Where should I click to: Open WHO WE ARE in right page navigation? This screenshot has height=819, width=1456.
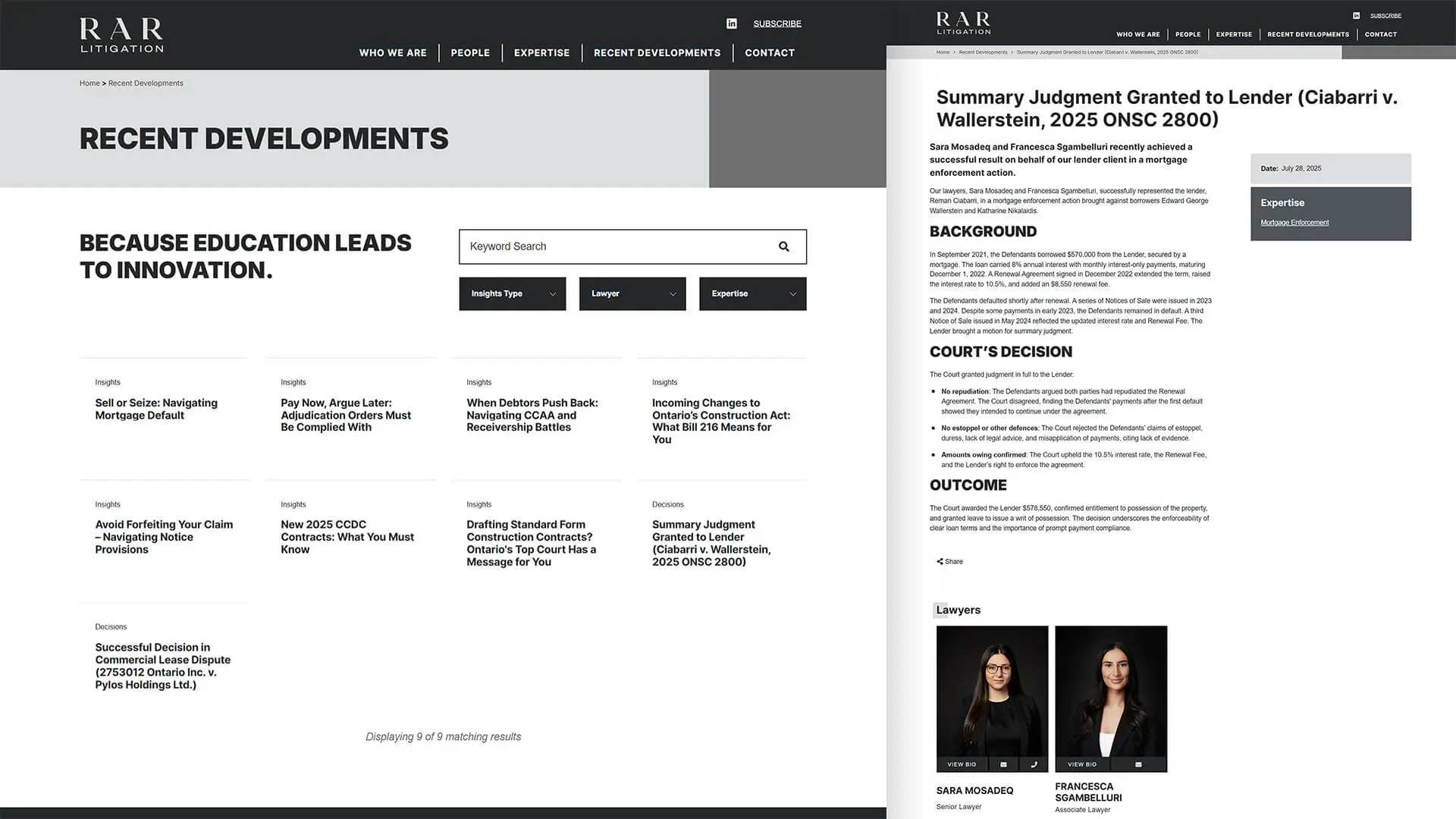tap(1137, 34)
